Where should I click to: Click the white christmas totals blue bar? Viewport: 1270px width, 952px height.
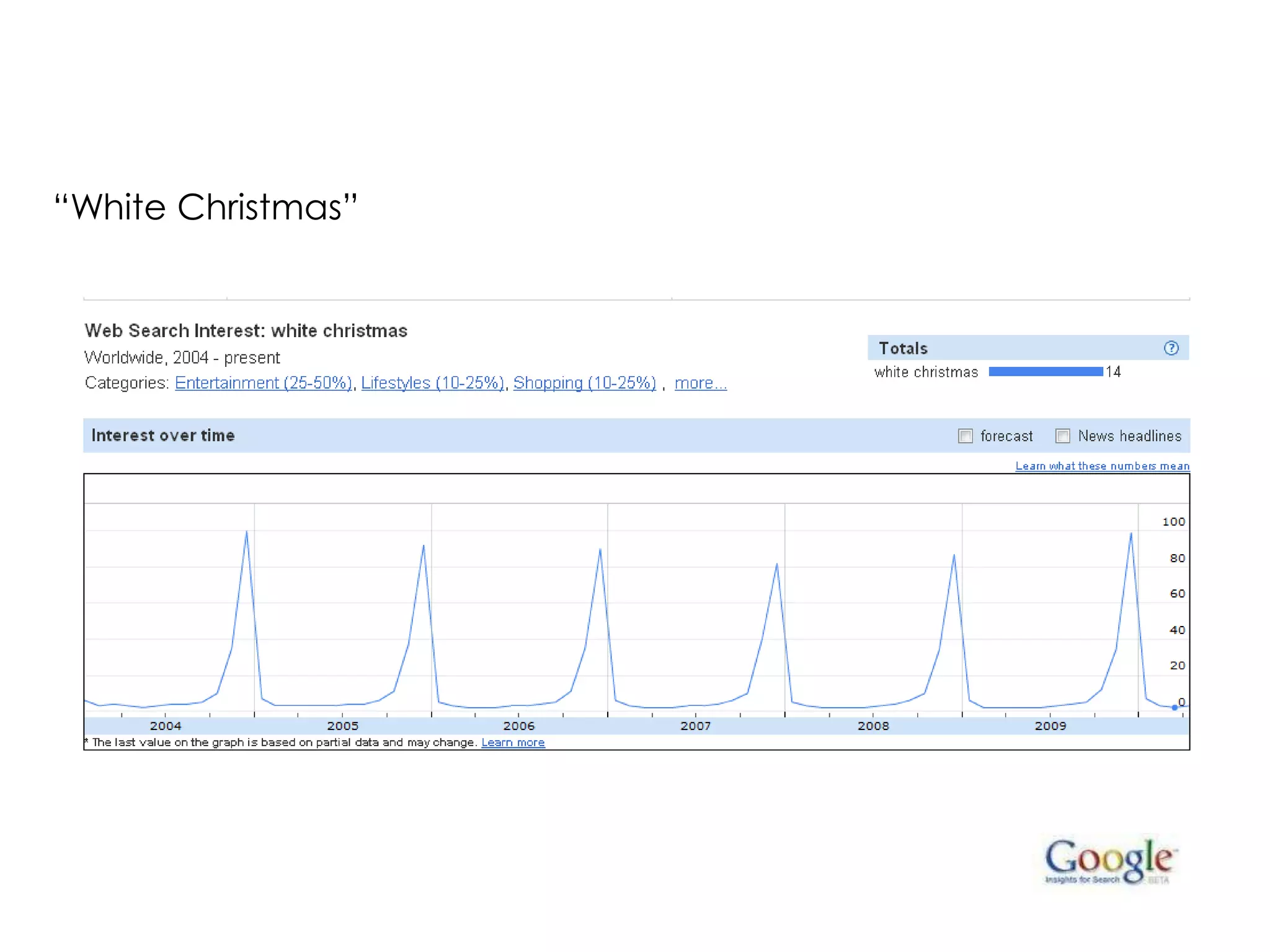click(x=1046, y=371)
